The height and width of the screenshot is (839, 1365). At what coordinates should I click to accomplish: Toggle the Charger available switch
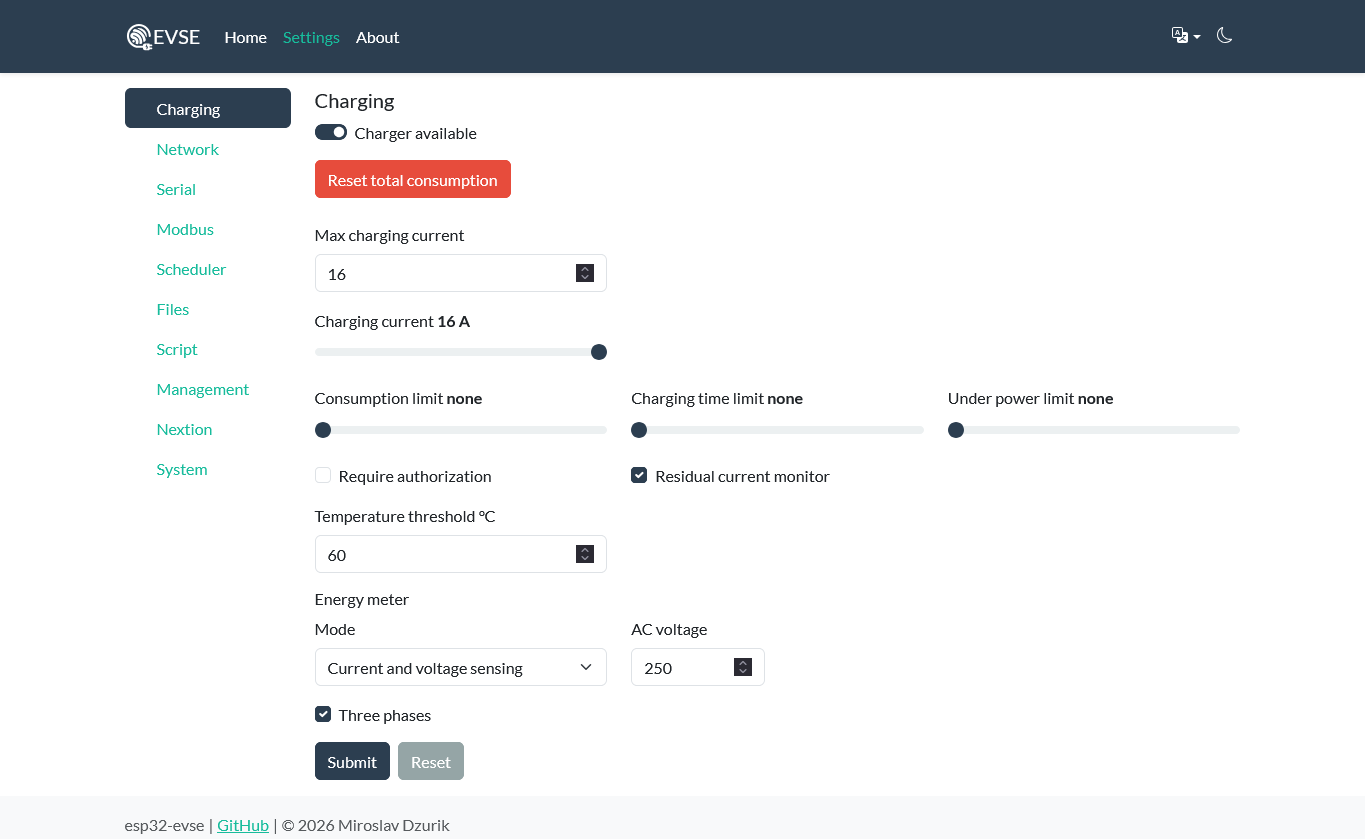[331, 132]
